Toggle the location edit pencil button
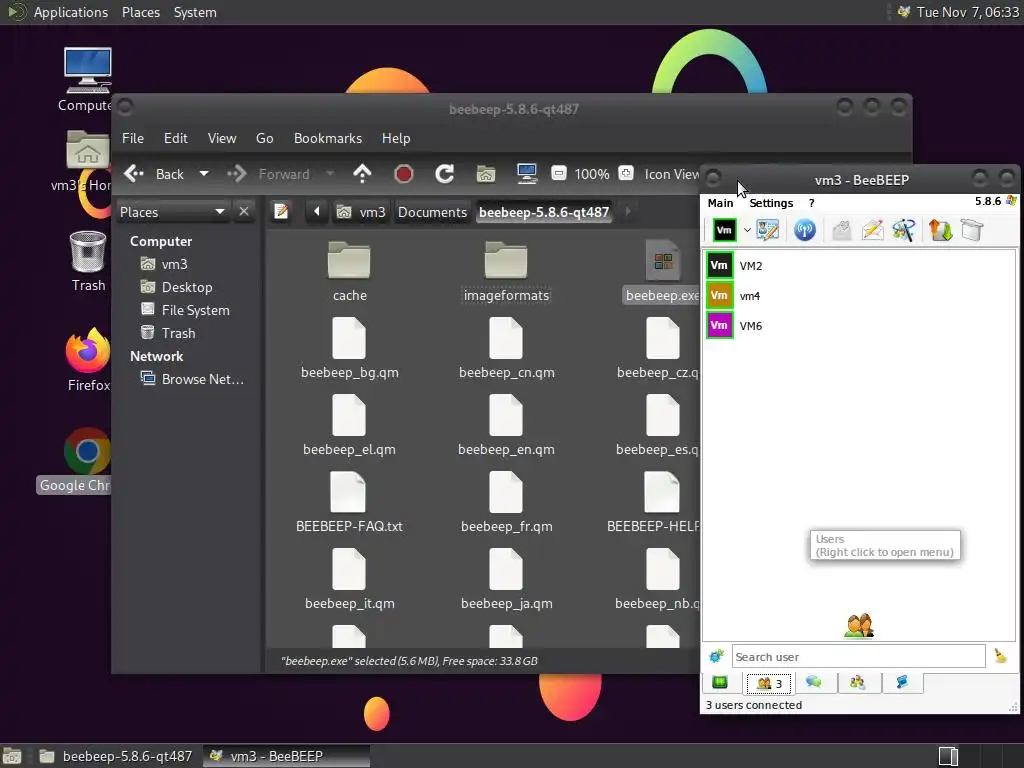Screen dimensions: 1024x768 [281, 212]
